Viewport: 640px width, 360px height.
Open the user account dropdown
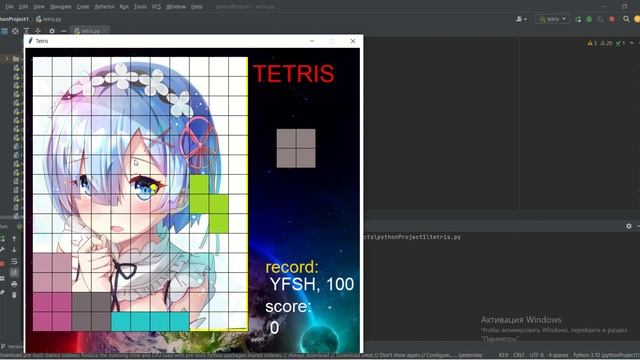[521, 19]
